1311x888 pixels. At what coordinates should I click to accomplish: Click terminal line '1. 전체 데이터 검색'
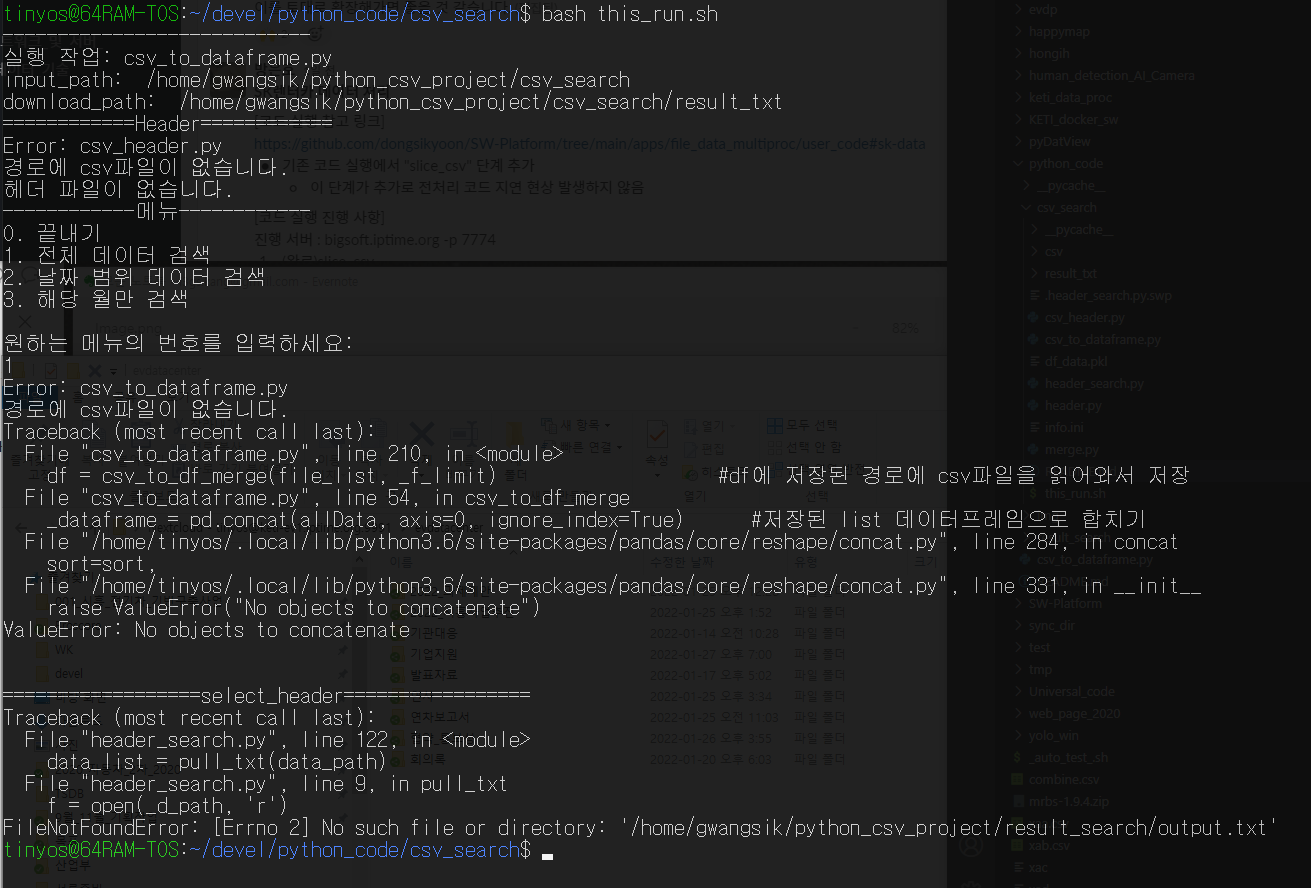tap(107, 254)
